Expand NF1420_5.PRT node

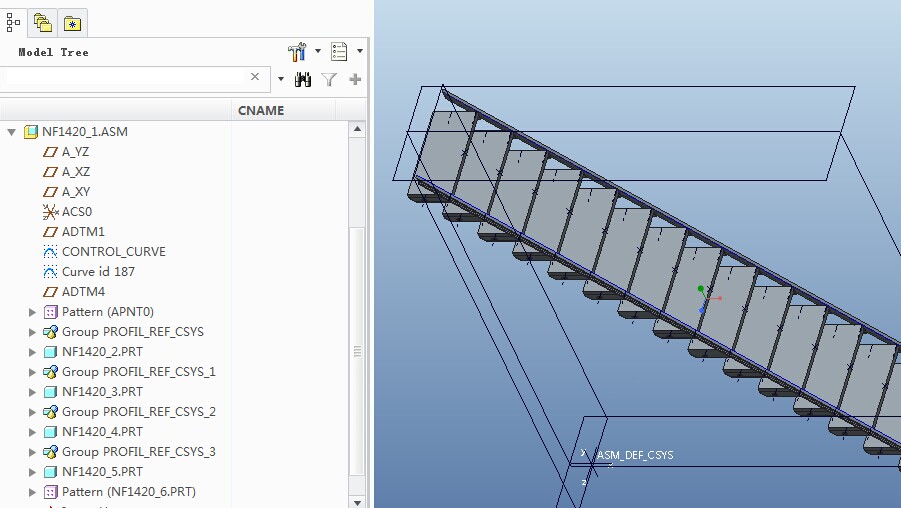33,472
